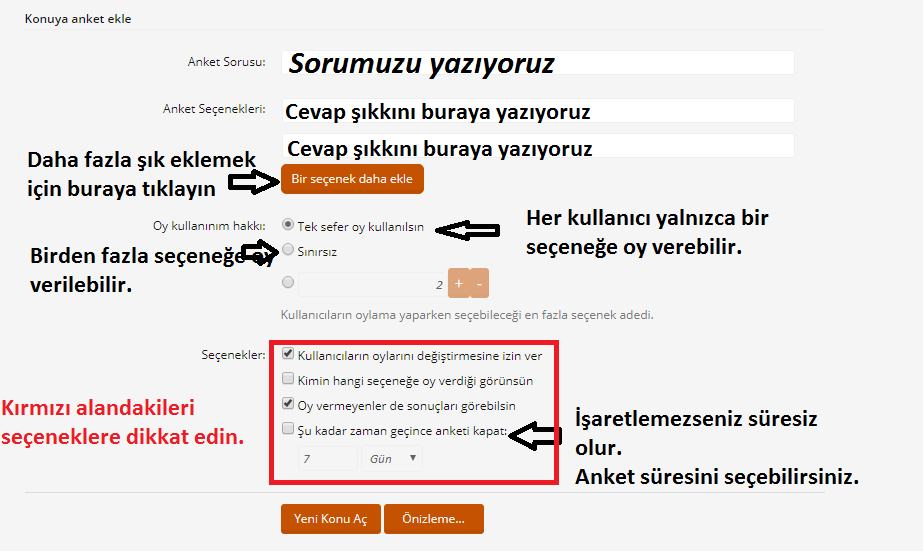Uncheck 'Kullanıcıların oylarını değiştirmesine izin ver'
This screenshot has height=551, width=923.
coord(288,353)
